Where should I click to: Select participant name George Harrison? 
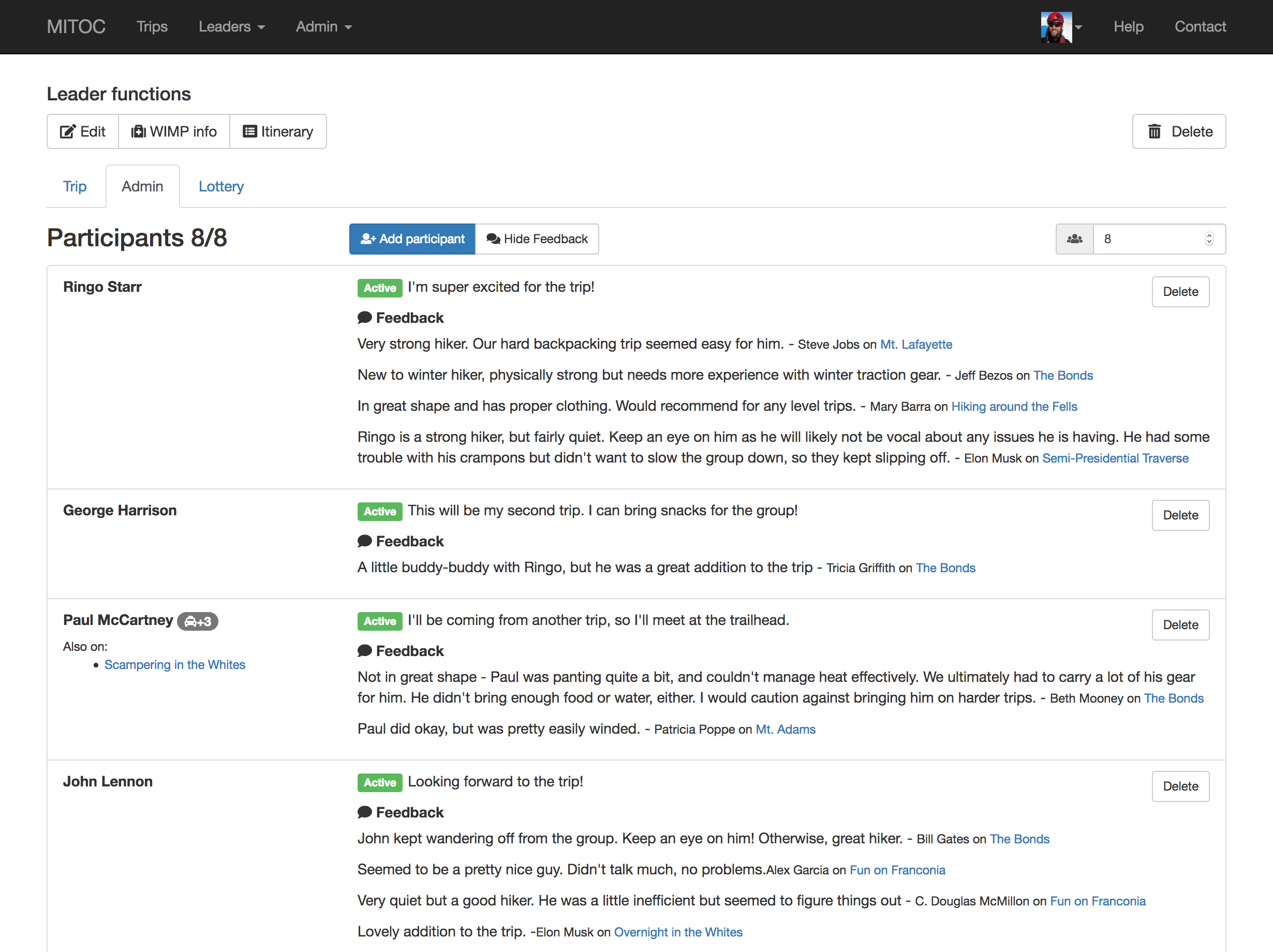coord(120,510)
